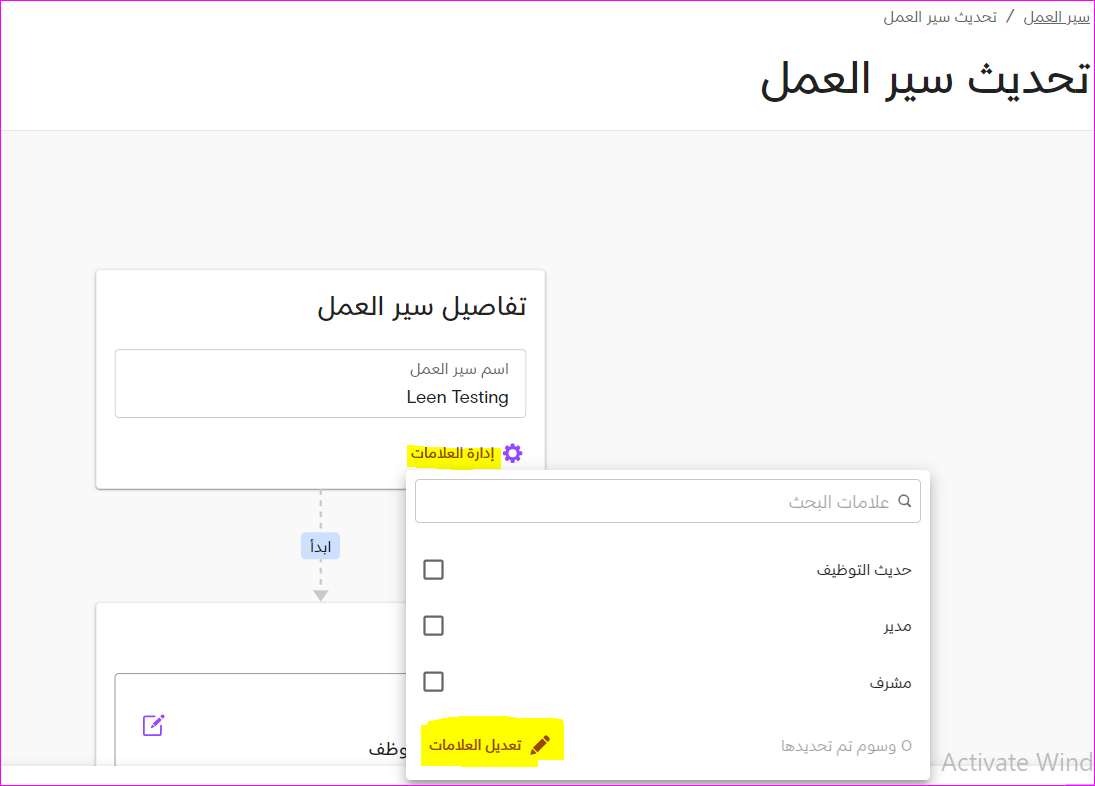Click the 0 وسوم تم تحديدها counter text
The width and height of the screenshot is (1095, 786).
click(x=846, y=745)
